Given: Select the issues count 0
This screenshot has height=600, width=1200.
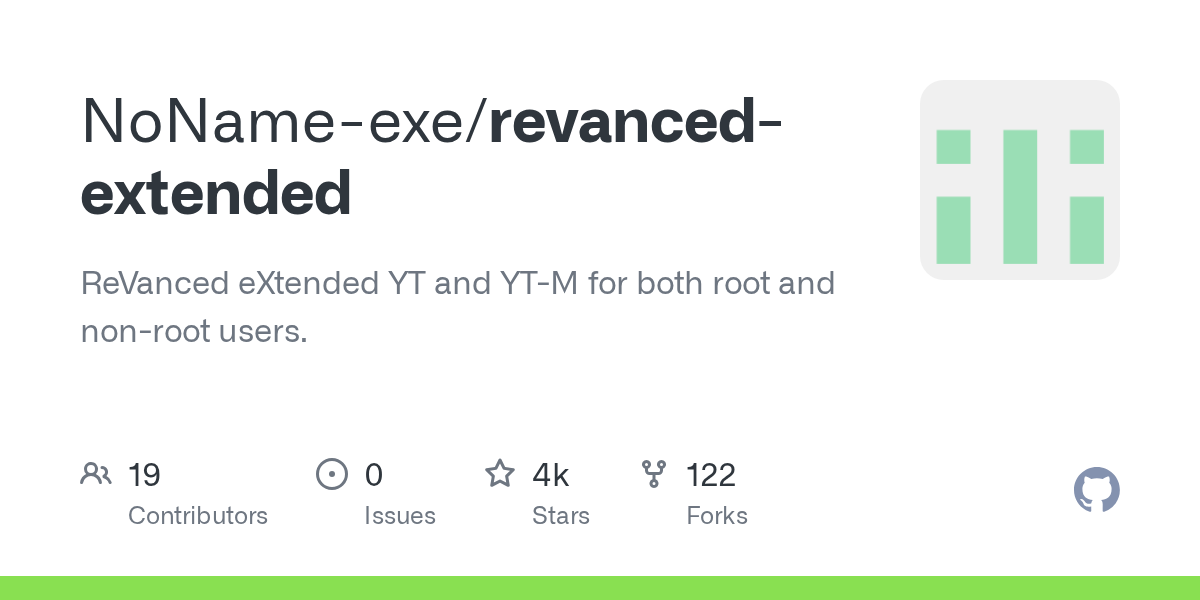Looking at the screenshot, I should 374,474.
